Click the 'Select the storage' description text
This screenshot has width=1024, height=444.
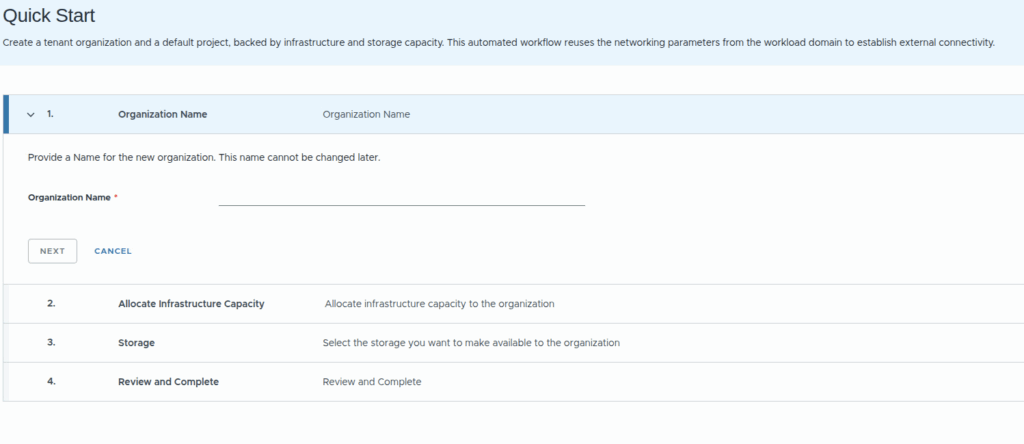pyautogui.click(x=471, y=343)
